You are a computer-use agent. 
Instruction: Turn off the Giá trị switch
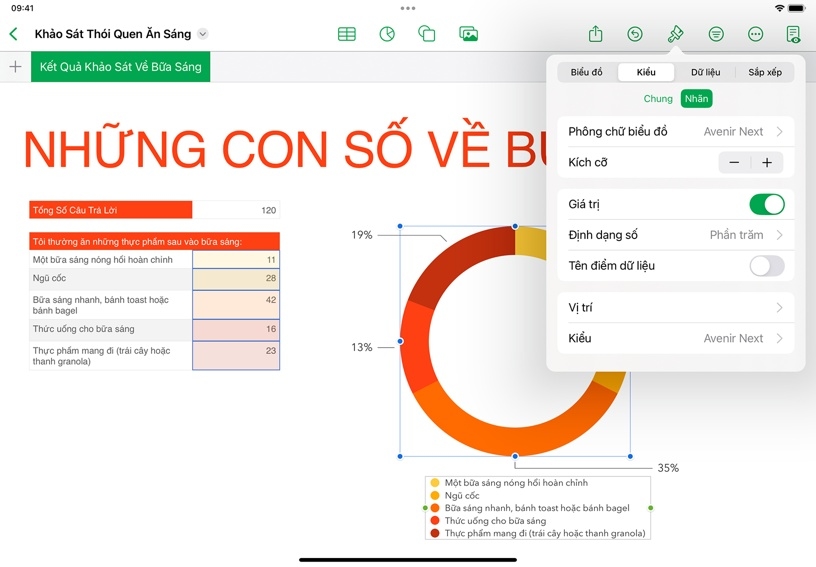766,204
